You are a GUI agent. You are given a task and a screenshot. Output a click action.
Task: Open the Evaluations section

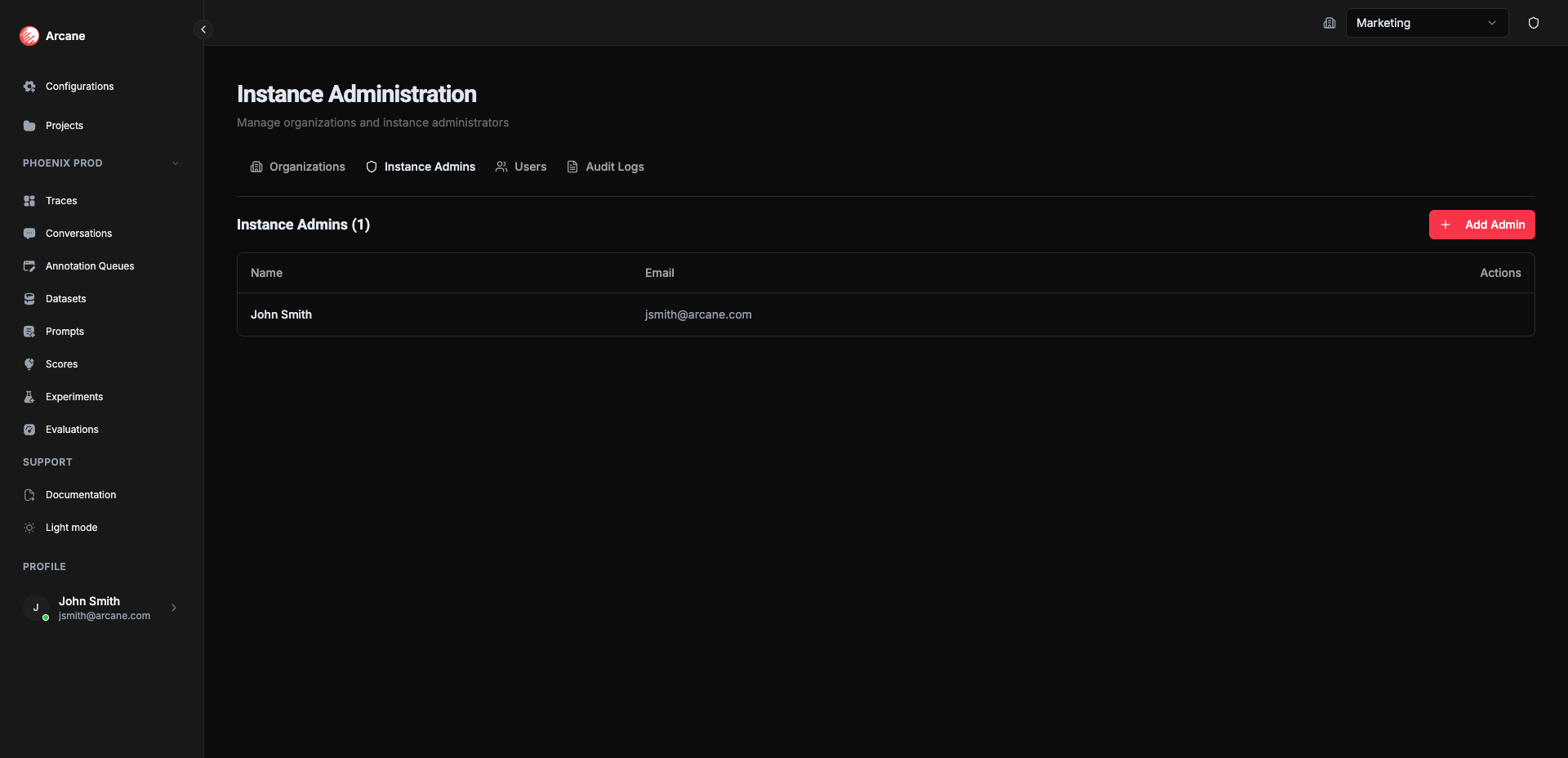[73, 430]
